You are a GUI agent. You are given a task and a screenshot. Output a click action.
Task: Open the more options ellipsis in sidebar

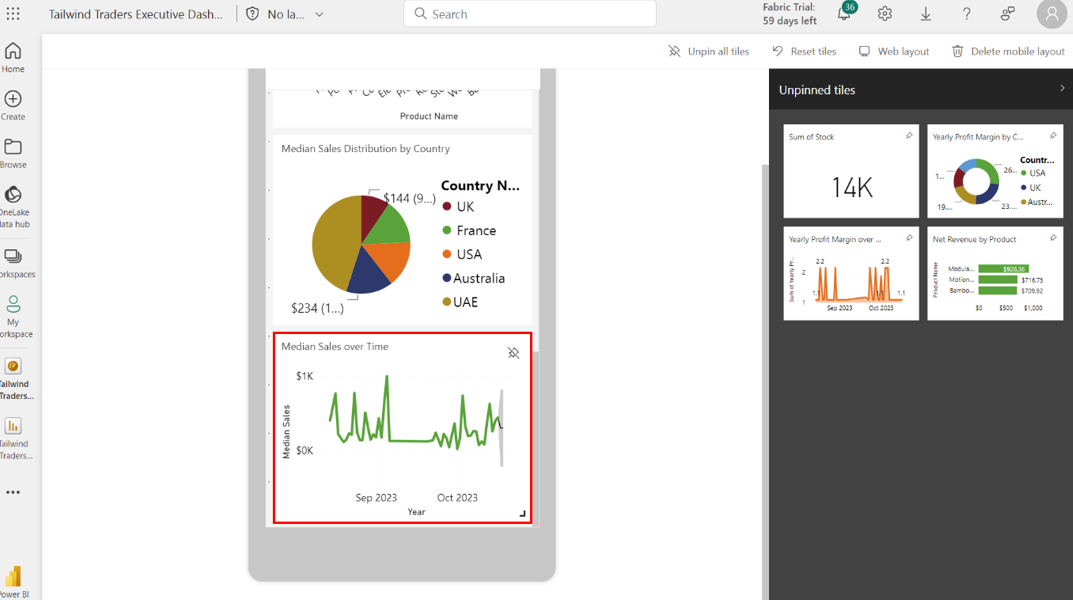point(13,492)
